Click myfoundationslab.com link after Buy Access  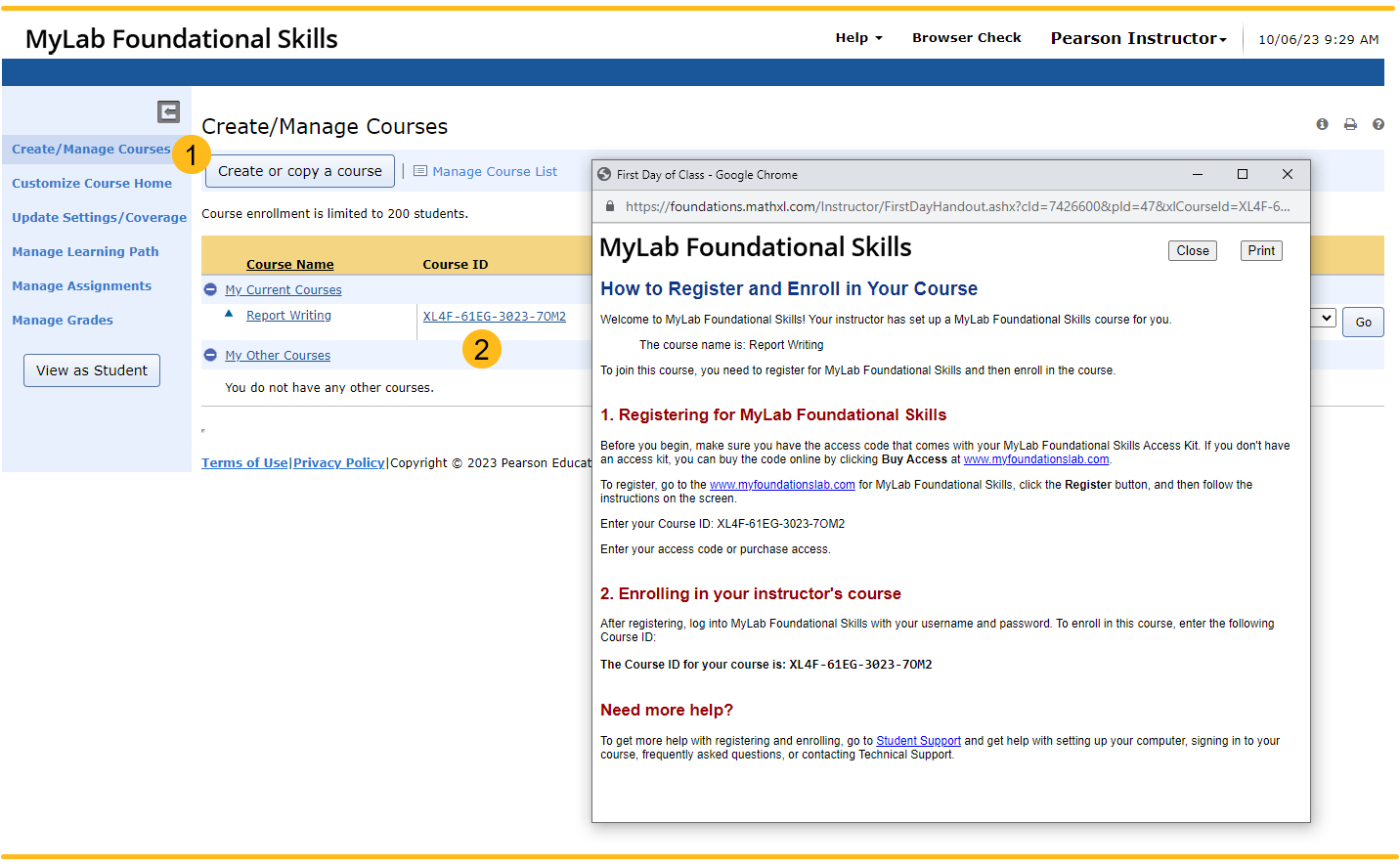1036,459
